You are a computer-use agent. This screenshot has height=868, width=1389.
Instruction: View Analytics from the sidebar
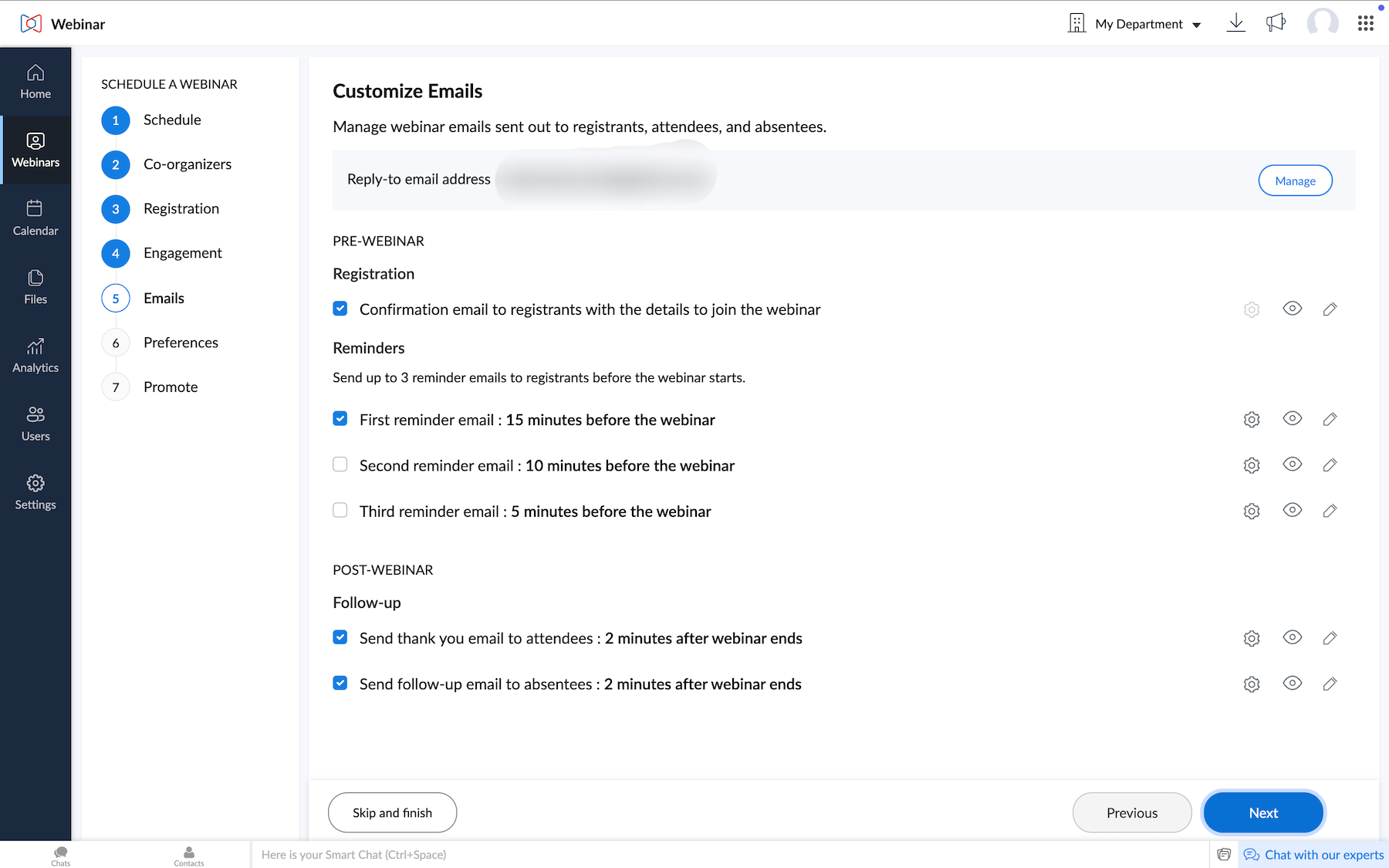tap(35, 354)
